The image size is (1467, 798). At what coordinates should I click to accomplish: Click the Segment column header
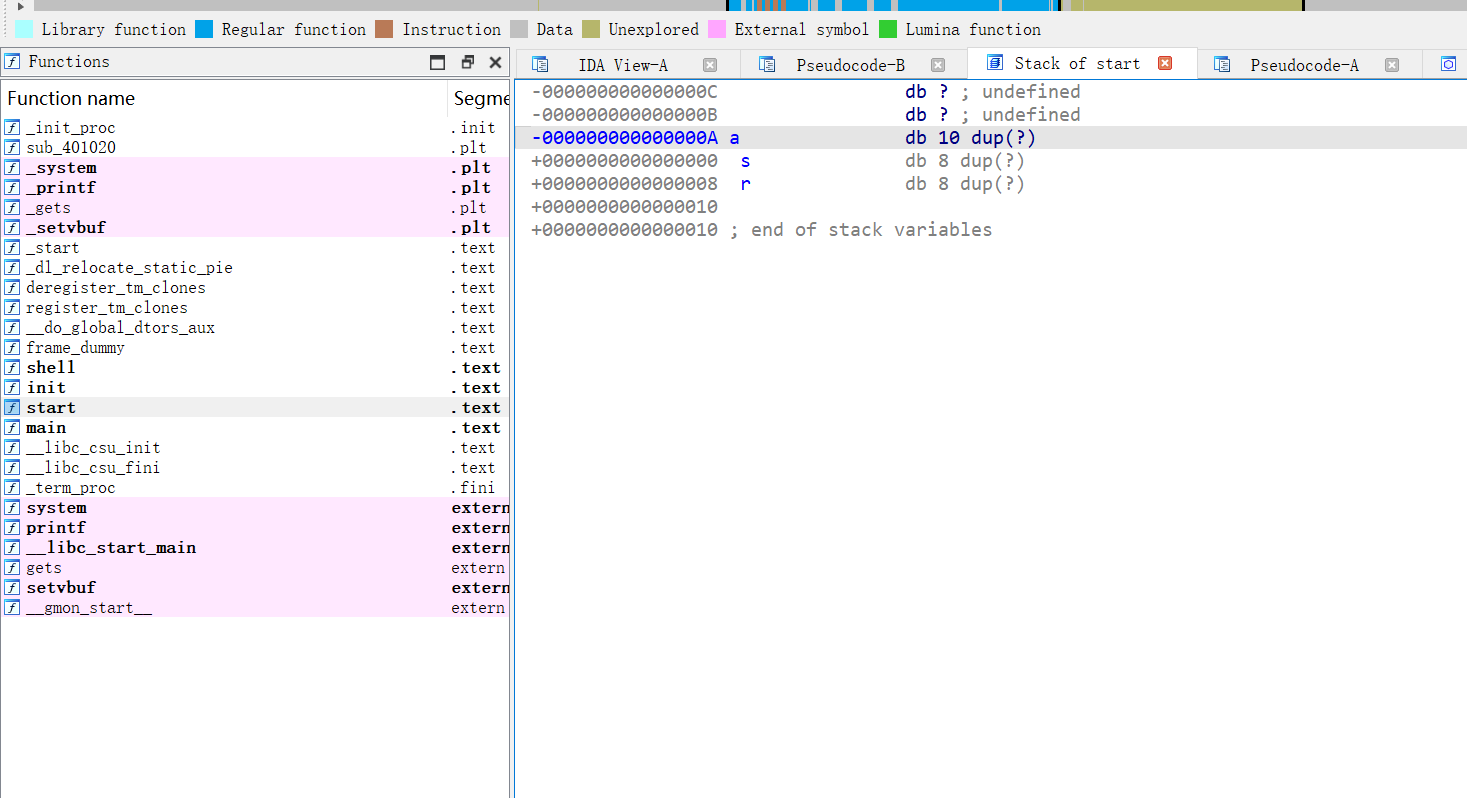pyautogui.click(x=479, y=98)
